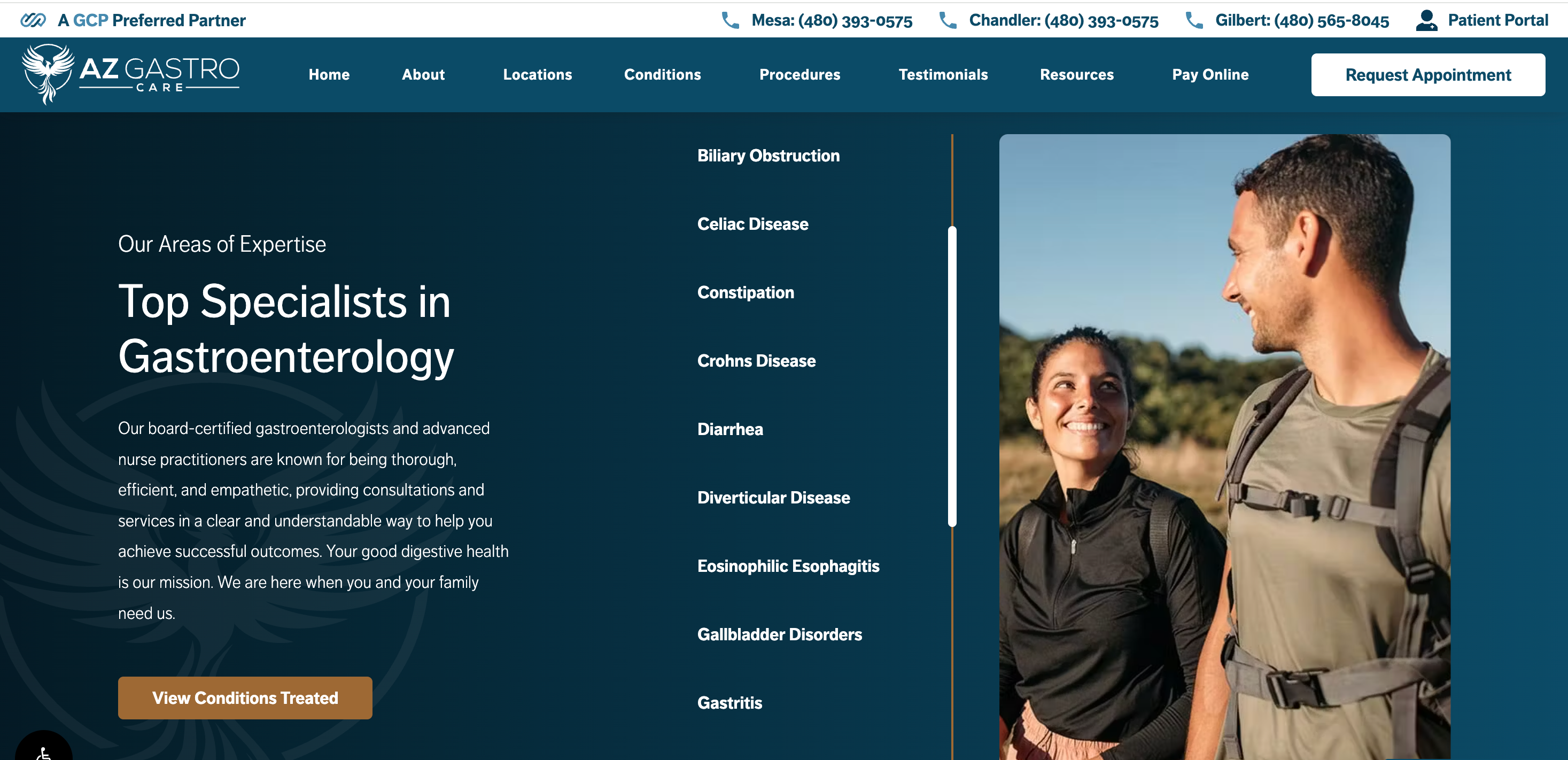Select the Crohns Disease condition
The image size is (1568, 760).
[757, 361]
